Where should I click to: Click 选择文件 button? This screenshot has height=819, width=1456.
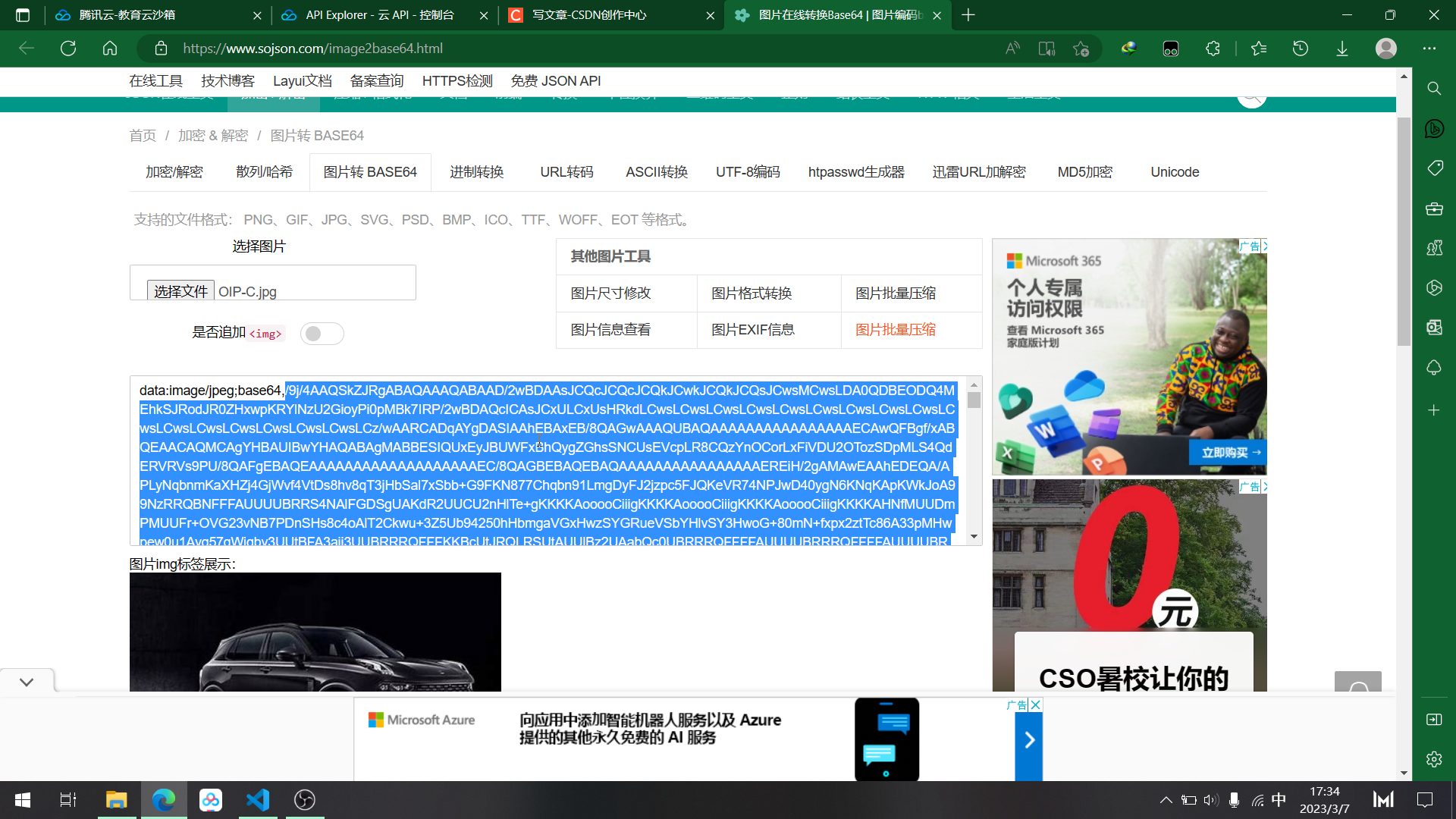click(x=180, y=291)
